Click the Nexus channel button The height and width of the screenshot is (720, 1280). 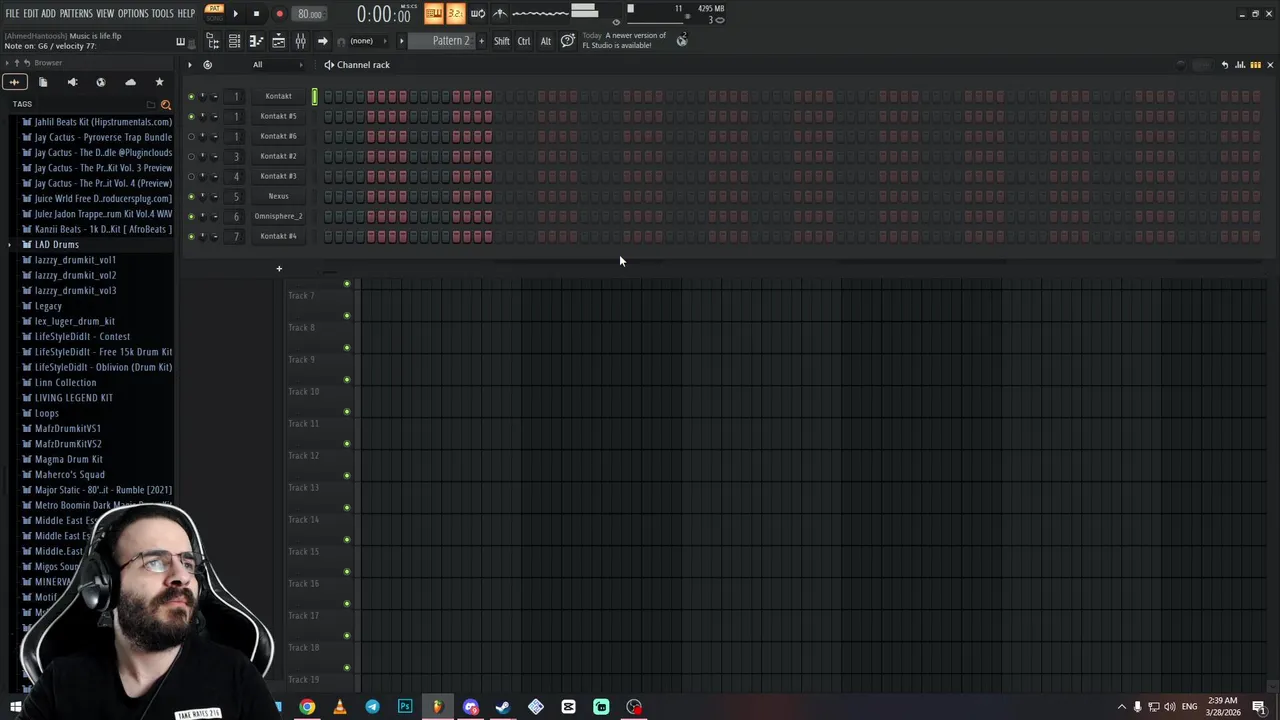pos(278,197)
